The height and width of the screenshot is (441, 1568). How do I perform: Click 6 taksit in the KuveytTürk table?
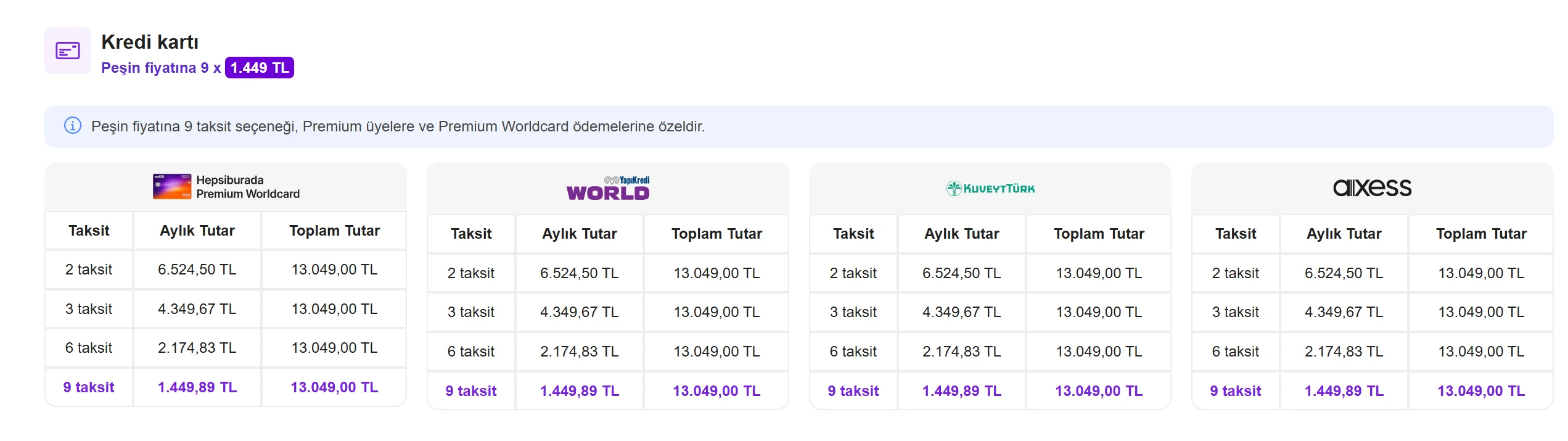(x=853, y=352)
